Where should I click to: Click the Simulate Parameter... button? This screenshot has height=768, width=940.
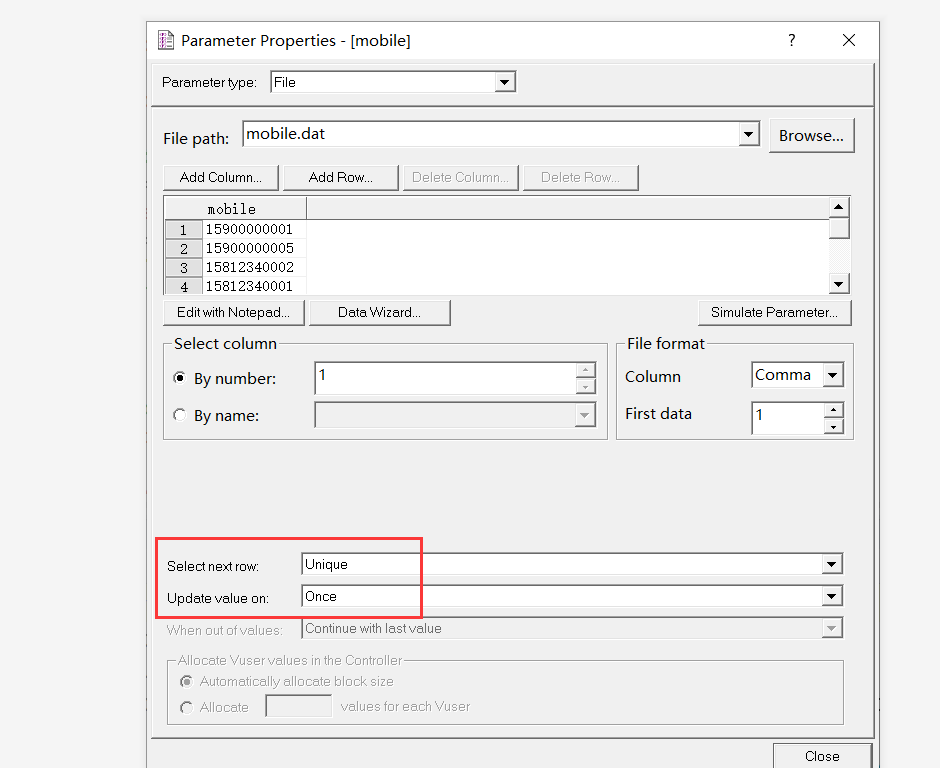pyautogui.click(x=775, y=313)
